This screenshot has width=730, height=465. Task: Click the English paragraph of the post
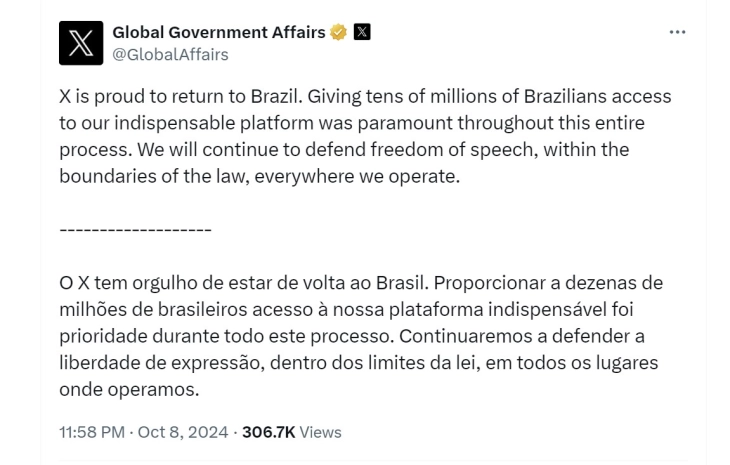click(365, 136)
